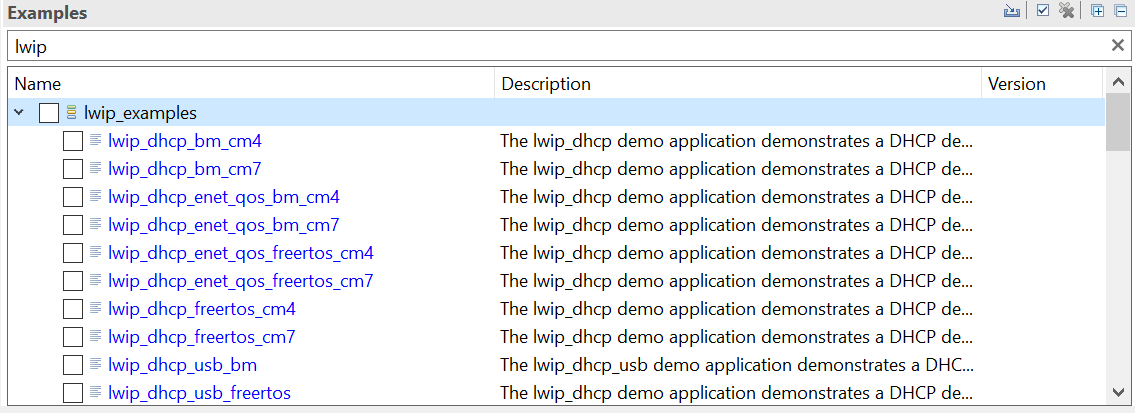Collapse the lwip_examples tree node
Screen dimensions: 1135x413
pyautogui.click(x=19, y=113)
